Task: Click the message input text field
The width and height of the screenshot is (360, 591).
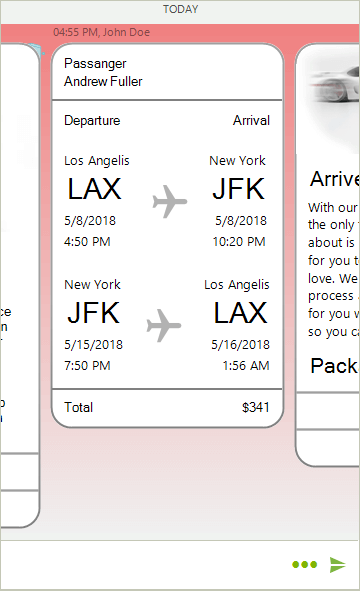Action: [143, 564]
